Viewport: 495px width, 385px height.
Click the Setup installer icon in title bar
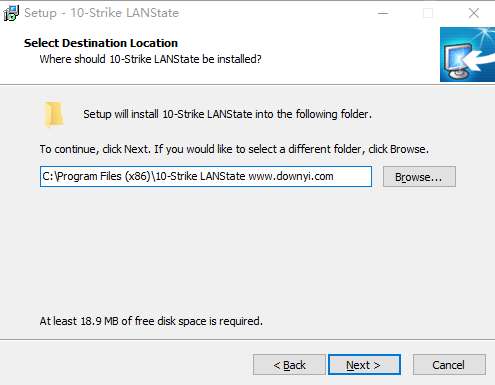point(11,13)
